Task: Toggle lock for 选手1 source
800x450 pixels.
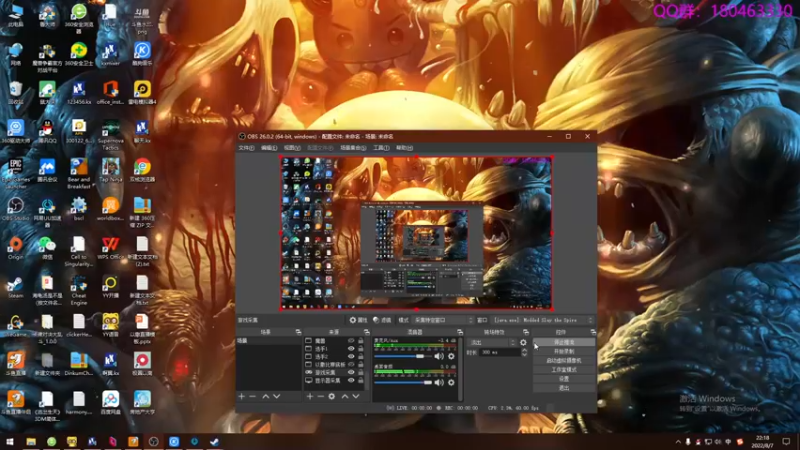Action: 361,348
